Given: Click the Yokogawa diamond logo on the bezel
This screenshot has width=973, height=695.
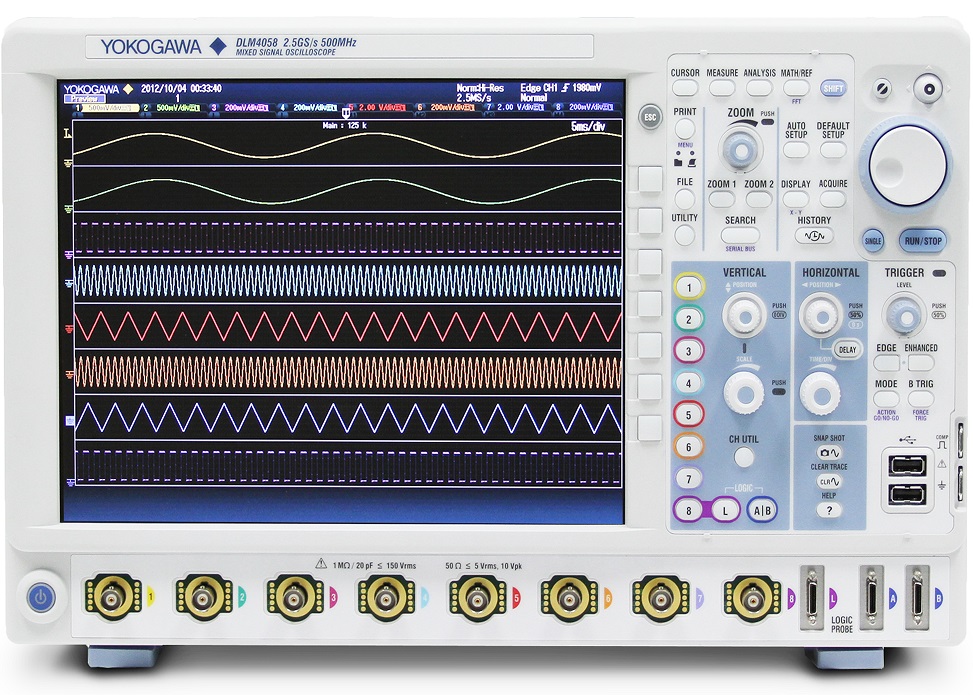Looking at the screenshot, I should point(218,47).
